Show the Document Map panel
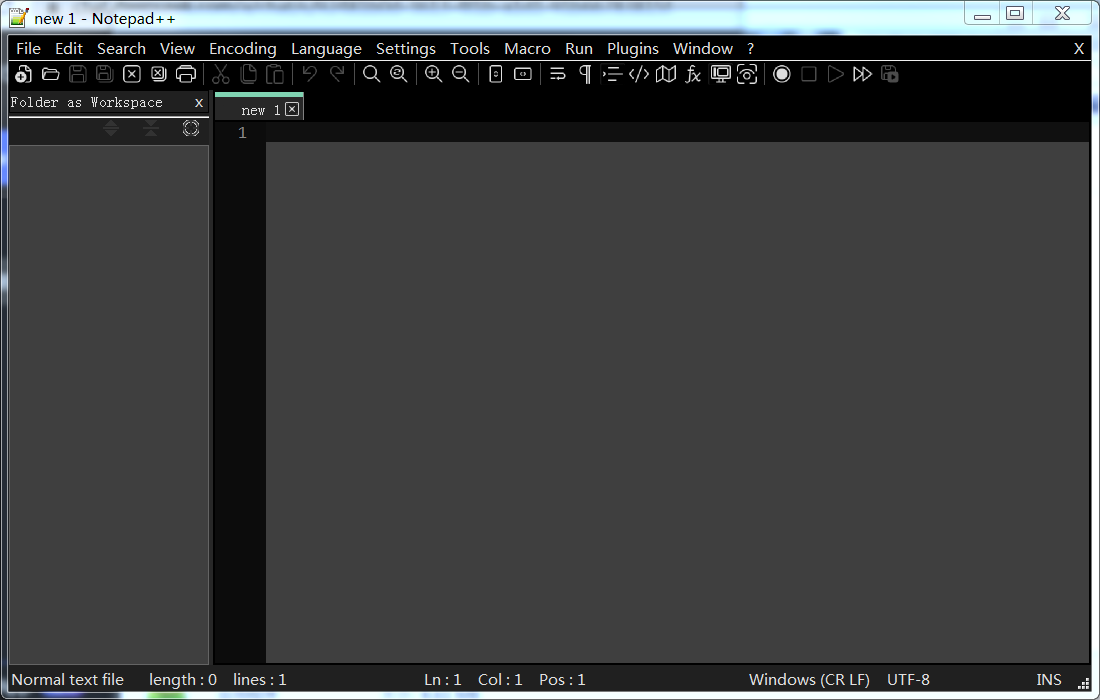Viewport: 1100px width, 700px height. coord(666,74)
